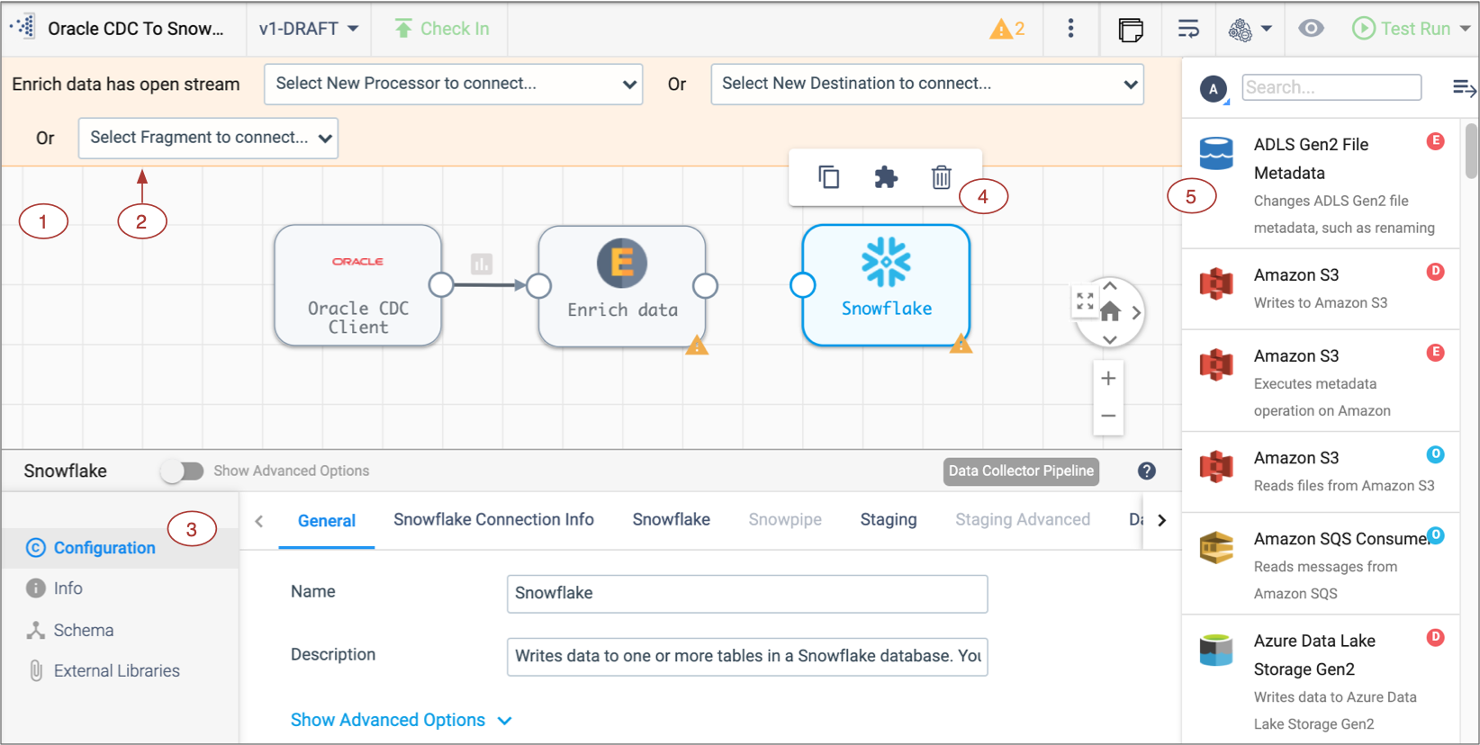Switch to the Staging Advanced tab
The height and width of the screenshot is (745, 1480).
coord(1022,520)
